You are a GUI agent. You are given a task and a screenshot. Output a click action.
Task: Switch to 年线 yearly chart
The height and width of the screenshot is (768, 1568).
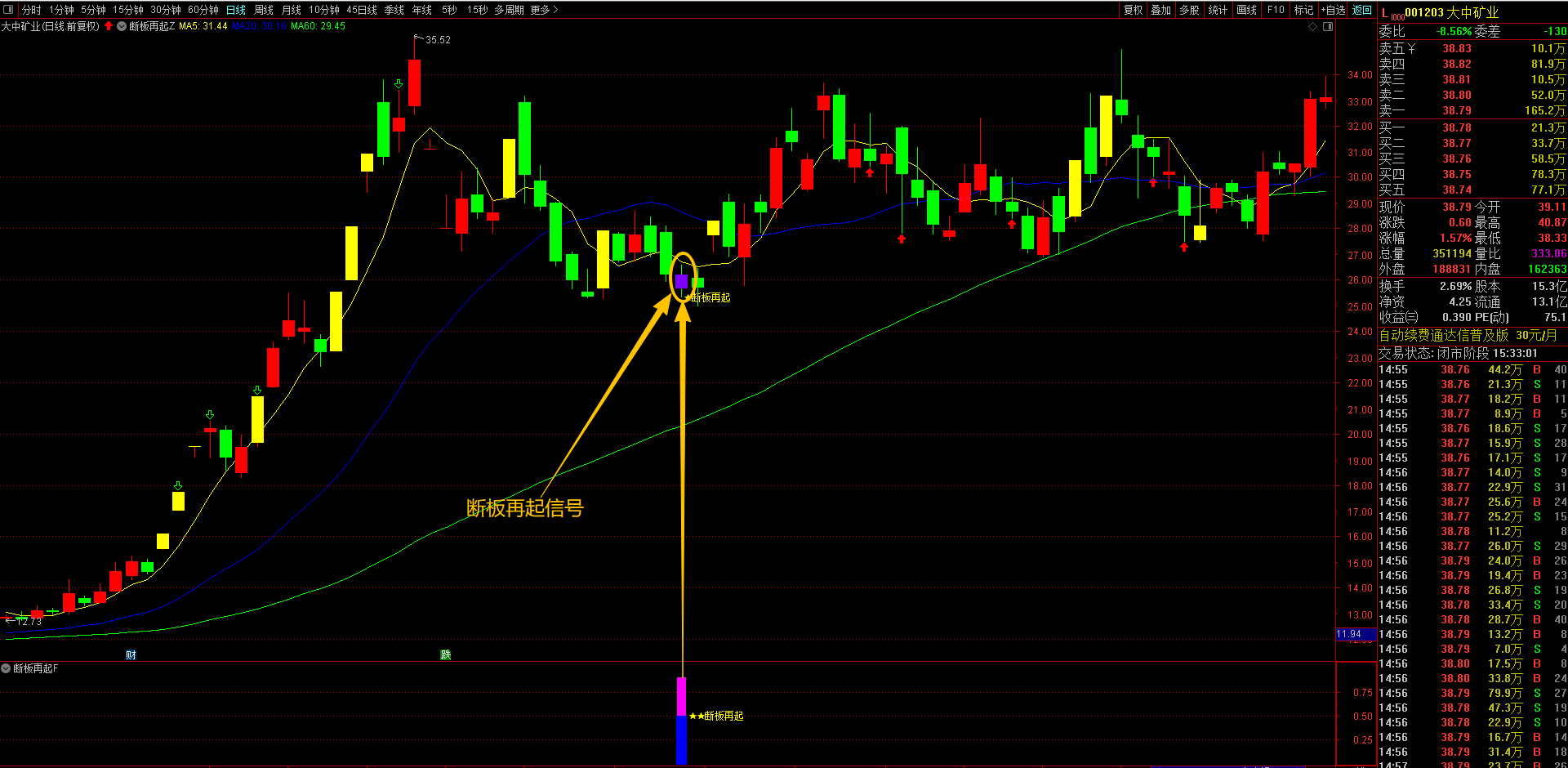pos(422,10)
